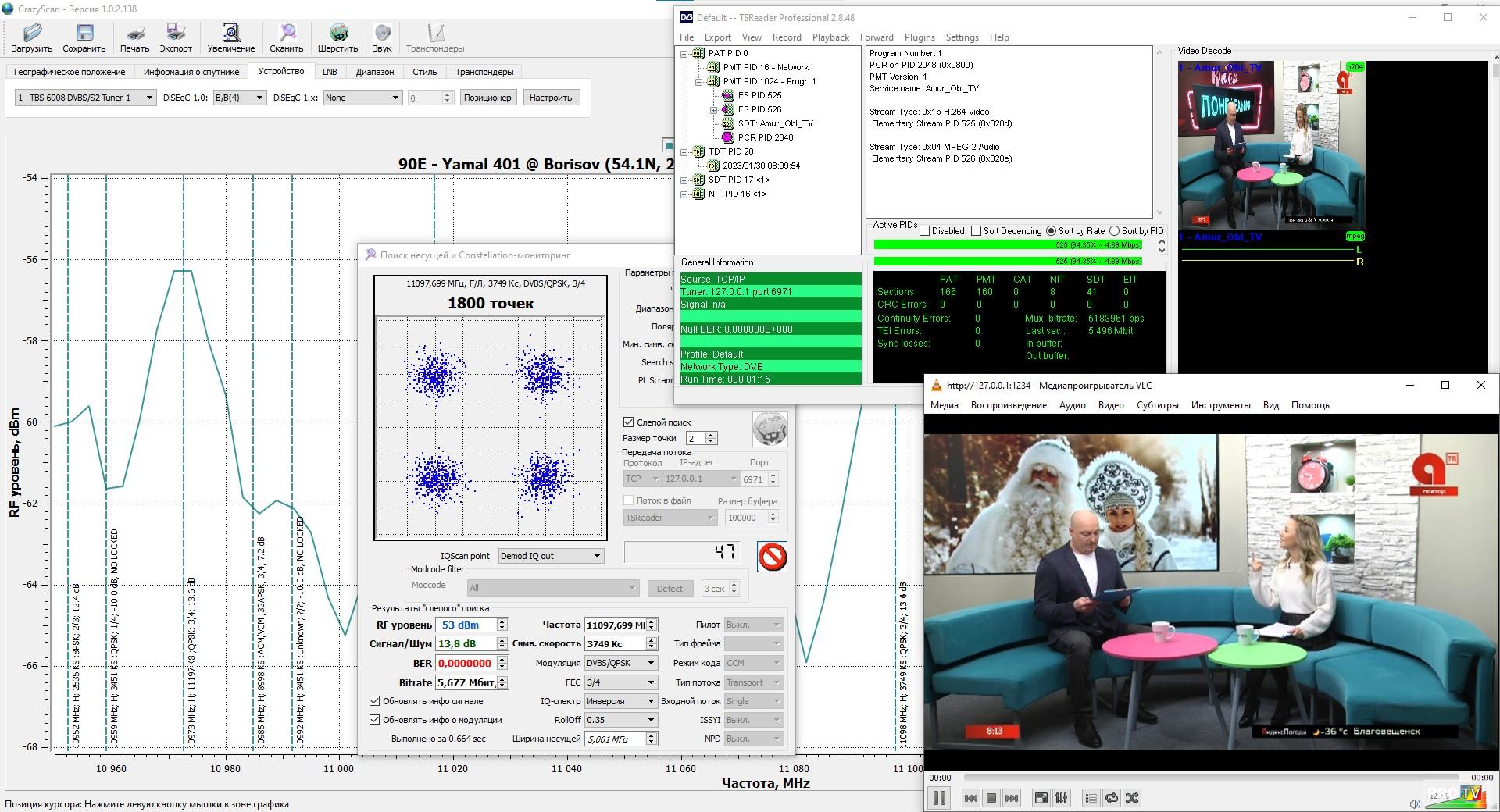Click the VLC playback seek bar

(1211, 778)
